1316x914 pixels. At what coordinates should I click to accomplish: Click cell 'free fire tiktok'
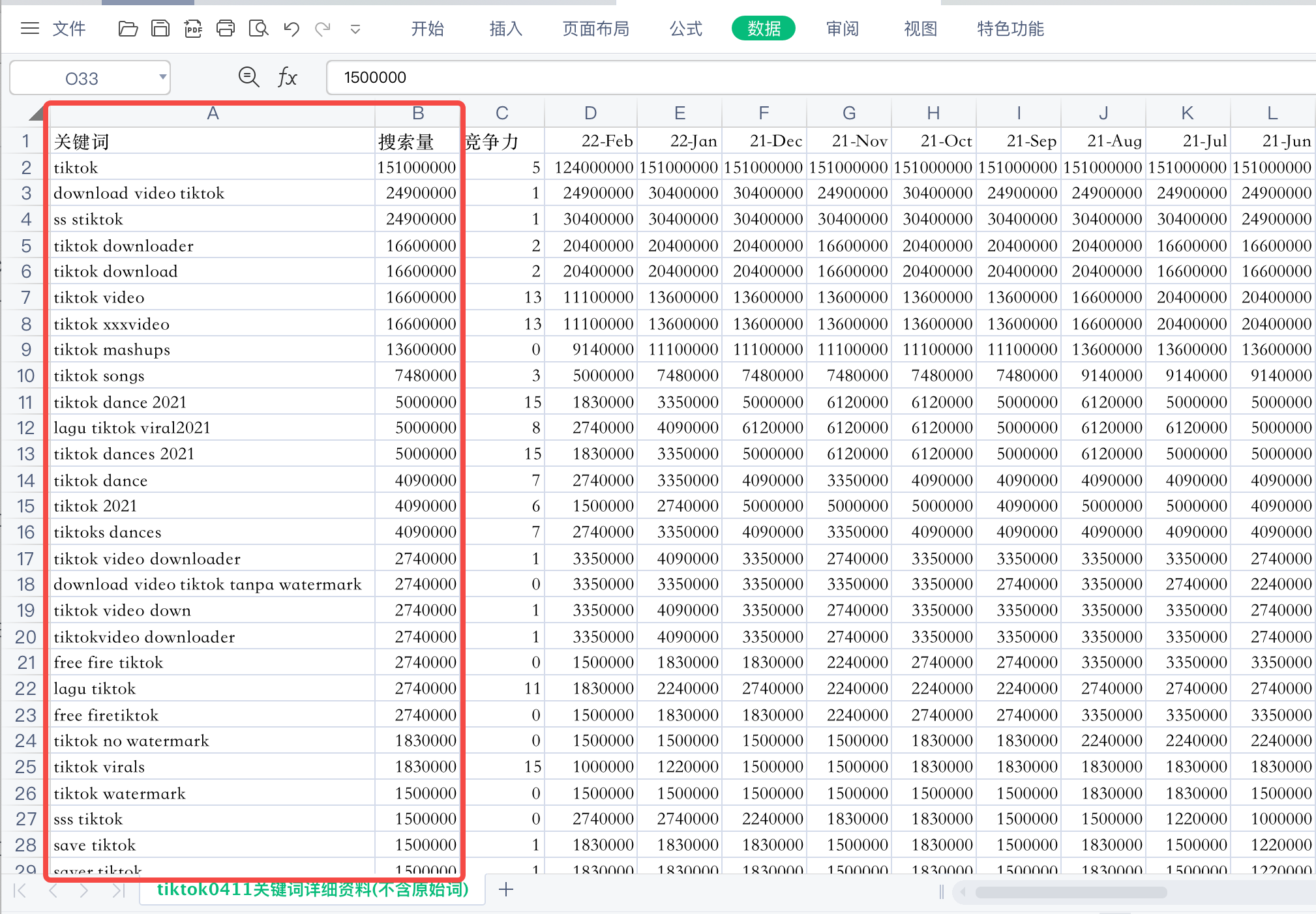213,663
